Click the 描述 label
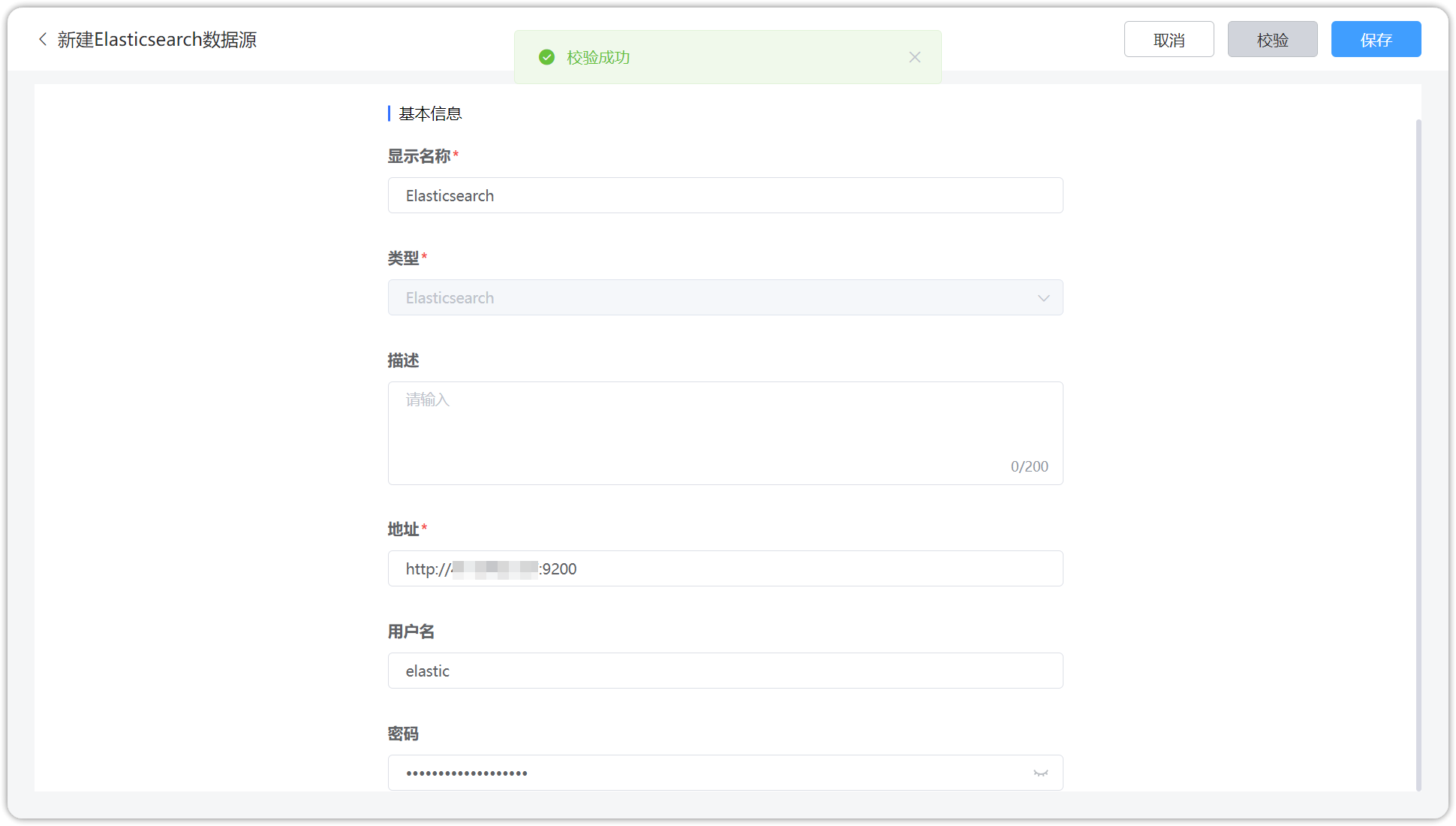Viewport: 1456px width, 826px height. pyautogui.click(x=403, y=360)
